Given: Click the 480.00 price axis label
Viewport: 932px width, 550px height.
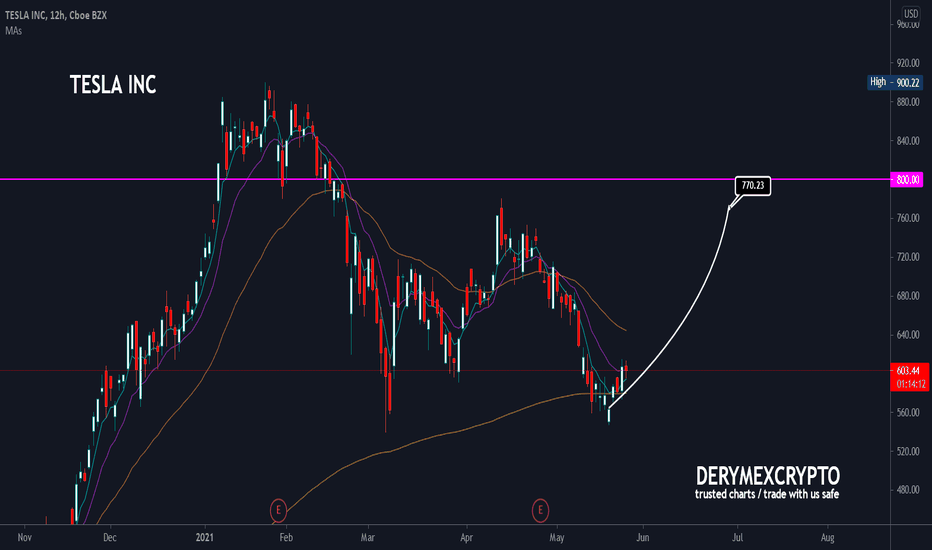Looking at the screenshot, I should 908,490.
